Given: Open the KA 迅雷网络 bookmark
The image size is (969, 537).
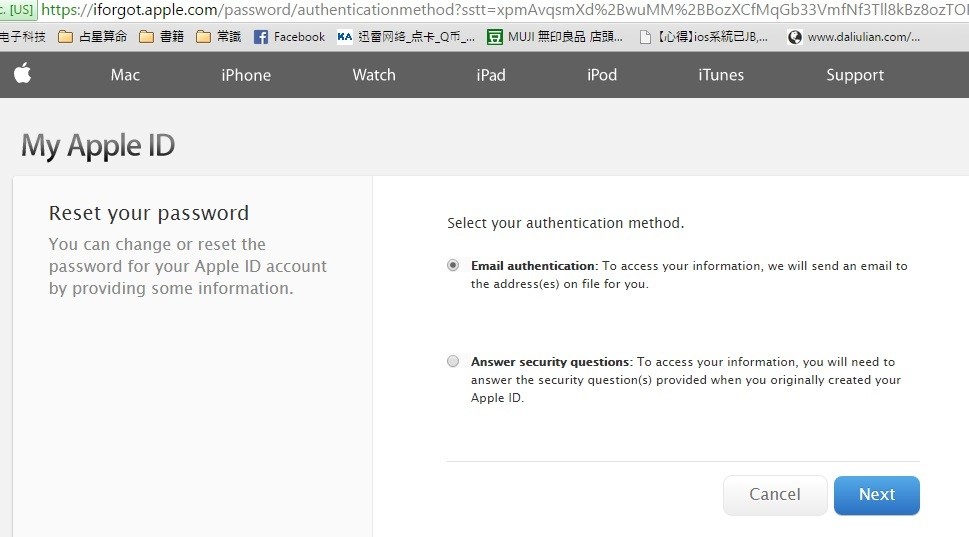Looking at the screenshot, I should [406, 37].
